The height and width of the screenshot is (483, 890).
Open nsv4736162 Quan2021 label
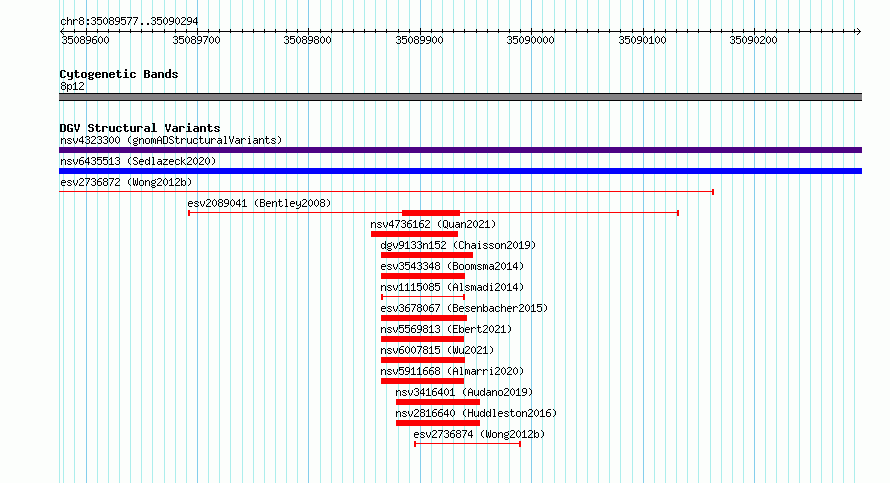433,224
